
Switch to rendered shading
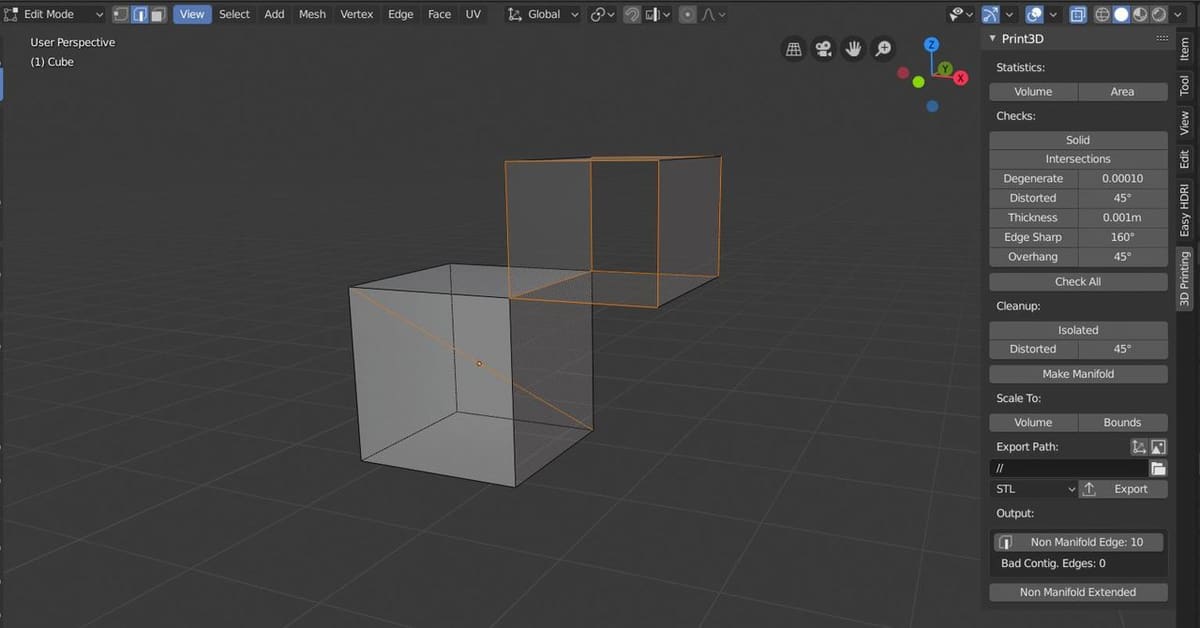1158,14
